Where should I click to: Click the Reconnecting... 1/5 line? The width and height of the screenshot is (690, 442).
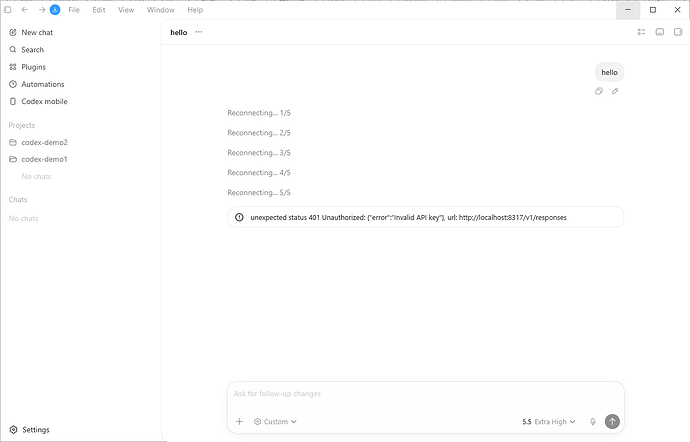[x=259, y=113]
